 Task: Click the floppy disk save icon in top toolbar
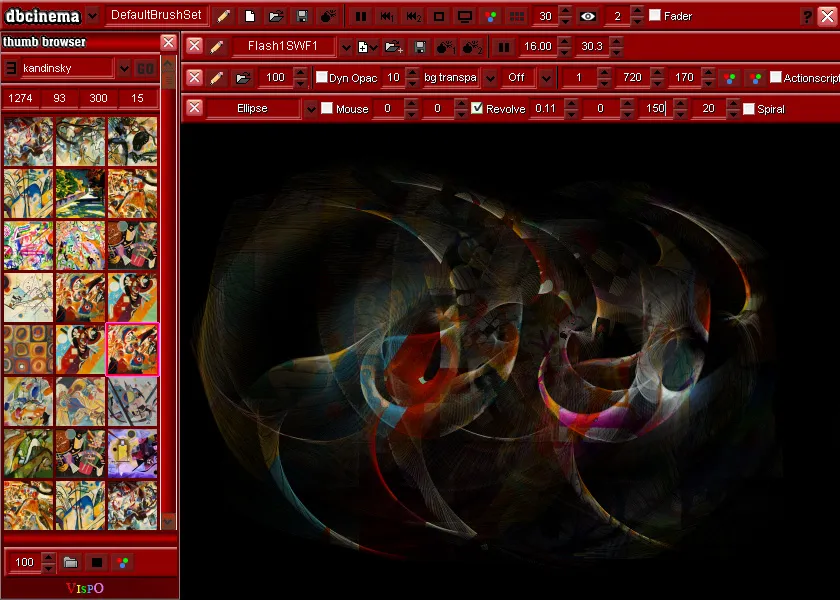[302, 16]
